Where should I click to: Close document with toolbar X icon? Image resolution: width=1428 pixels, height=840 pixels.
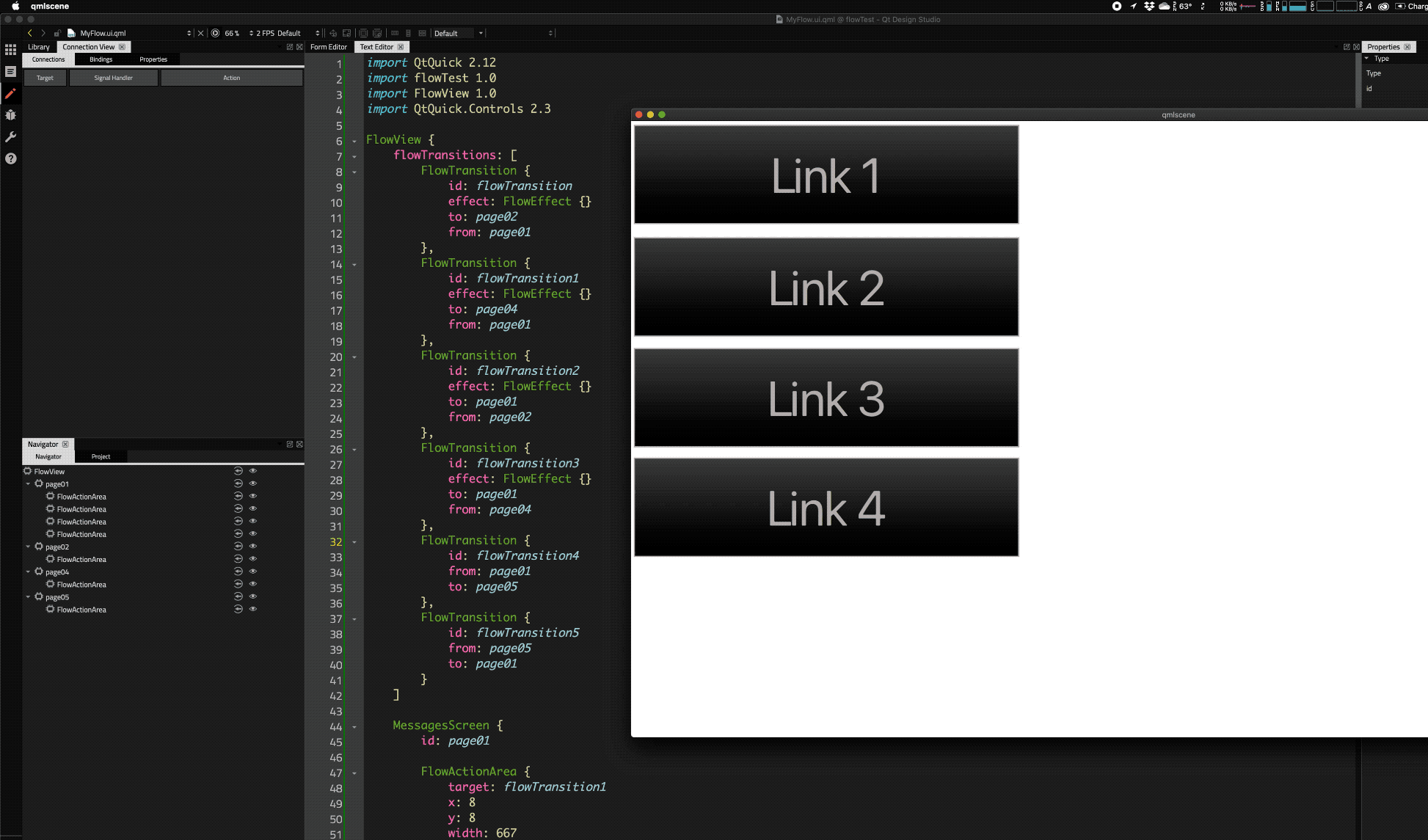click(x=201, y=33)
